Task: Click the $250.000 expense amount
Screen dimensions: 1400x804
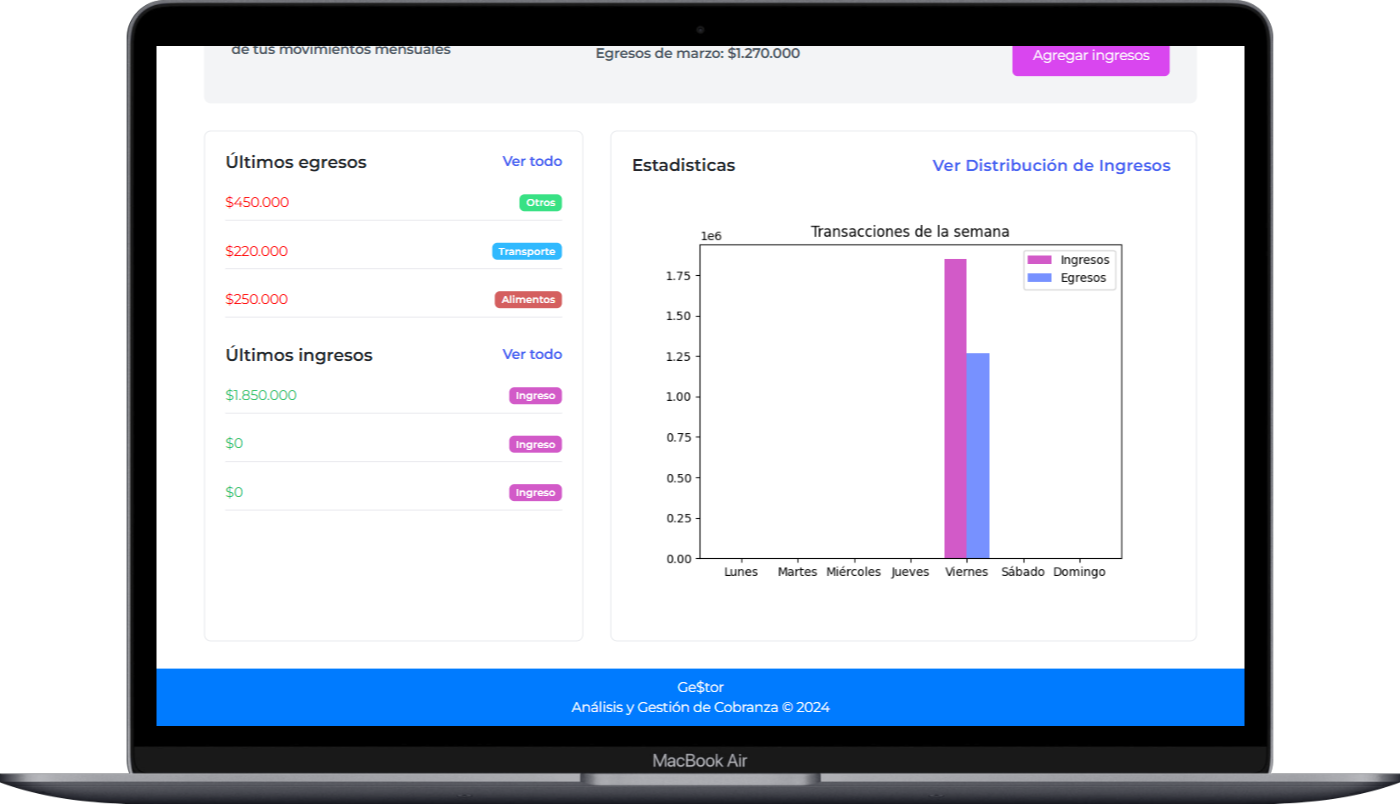Action: point(256,299)
